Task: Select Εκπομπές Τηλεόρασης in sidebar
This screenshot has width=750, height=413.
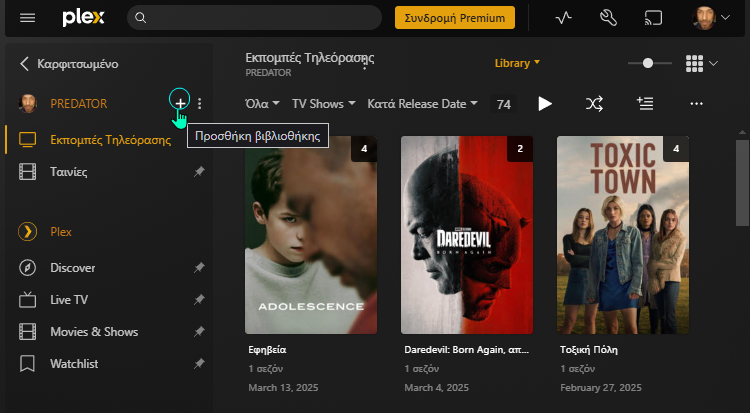Action: tap(110, 140)
